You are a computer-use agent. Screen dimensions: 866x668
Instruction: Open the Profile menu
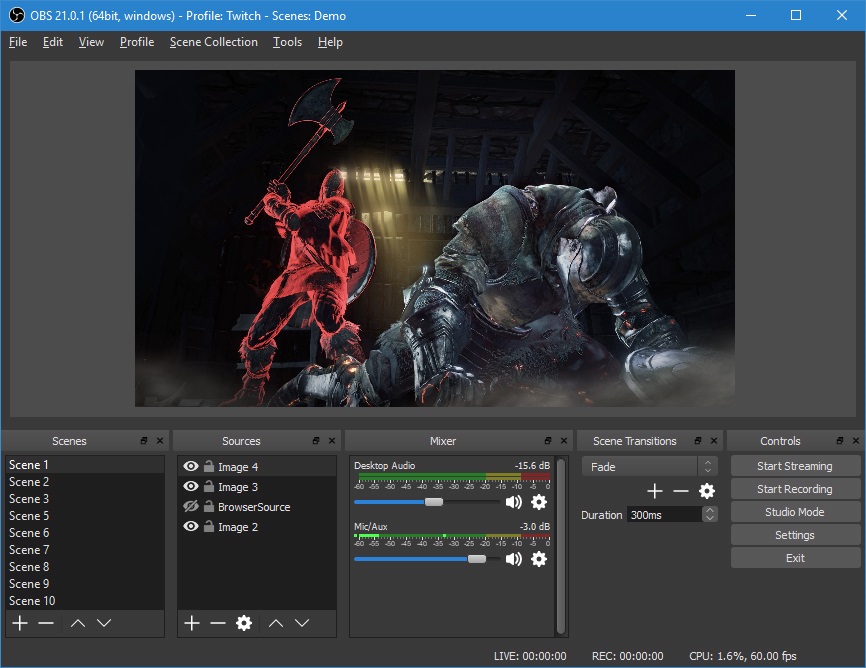coord(137,42)
